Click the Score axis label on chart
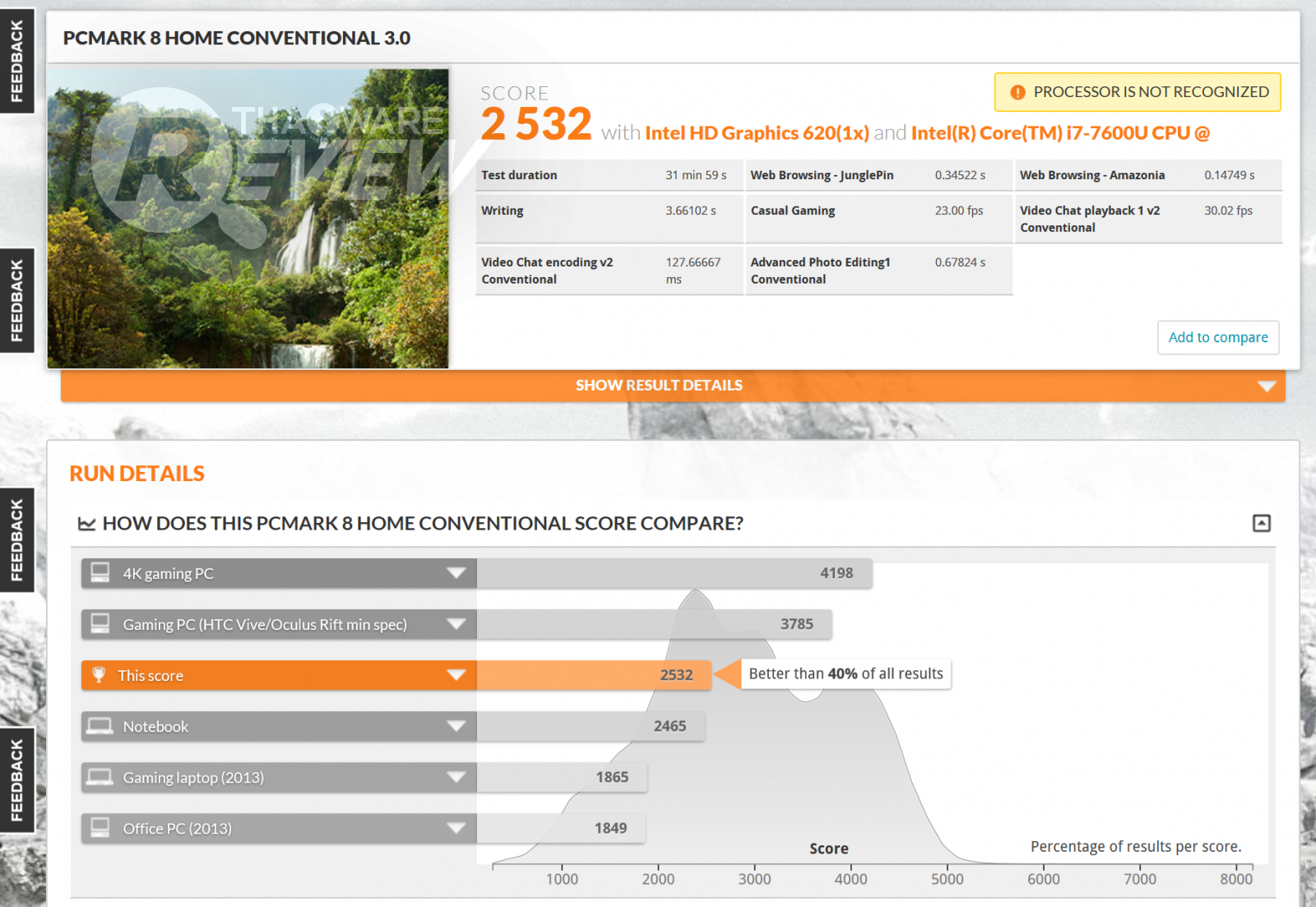Image resolution: width=1316 pixels, height=907 pixels. click(x=829, y=849)
